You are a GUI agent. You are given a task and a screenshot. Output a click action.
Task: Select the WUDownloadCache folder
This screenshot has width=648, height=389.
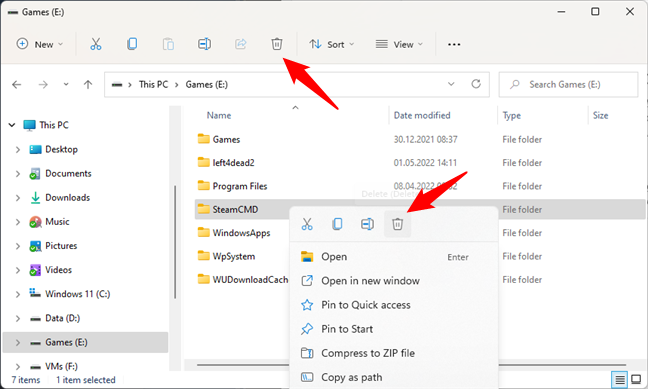(250, 280)
